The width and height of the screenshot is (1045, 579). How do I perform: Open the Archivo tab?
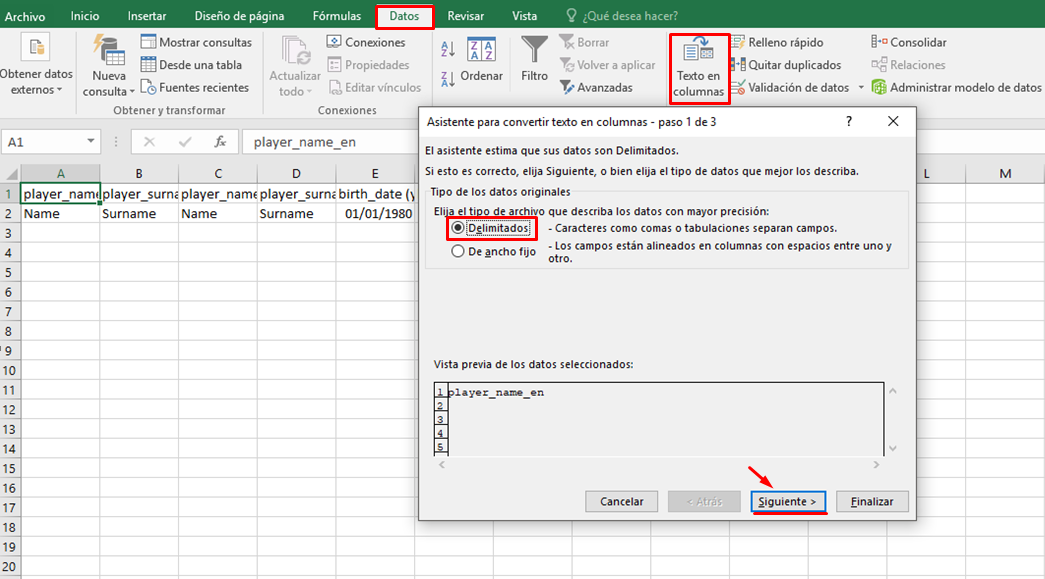point(25,16)
